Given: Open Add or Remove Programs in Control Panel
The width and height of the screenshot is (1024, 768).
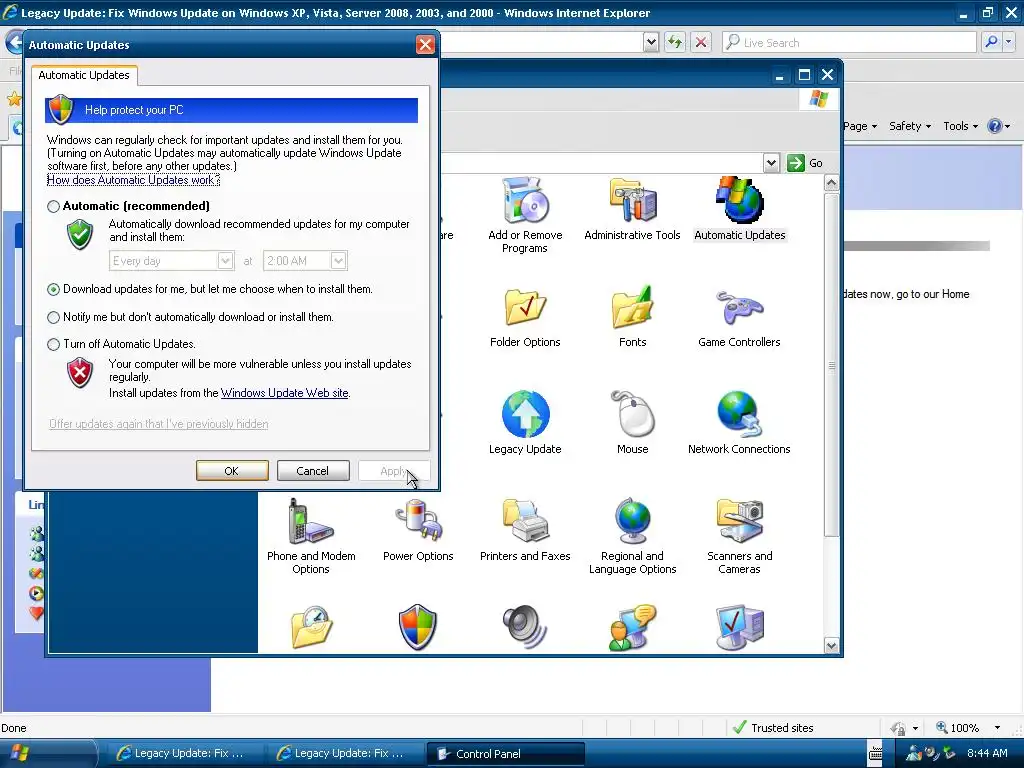Looking at the screenshot, I should [525, 215].
